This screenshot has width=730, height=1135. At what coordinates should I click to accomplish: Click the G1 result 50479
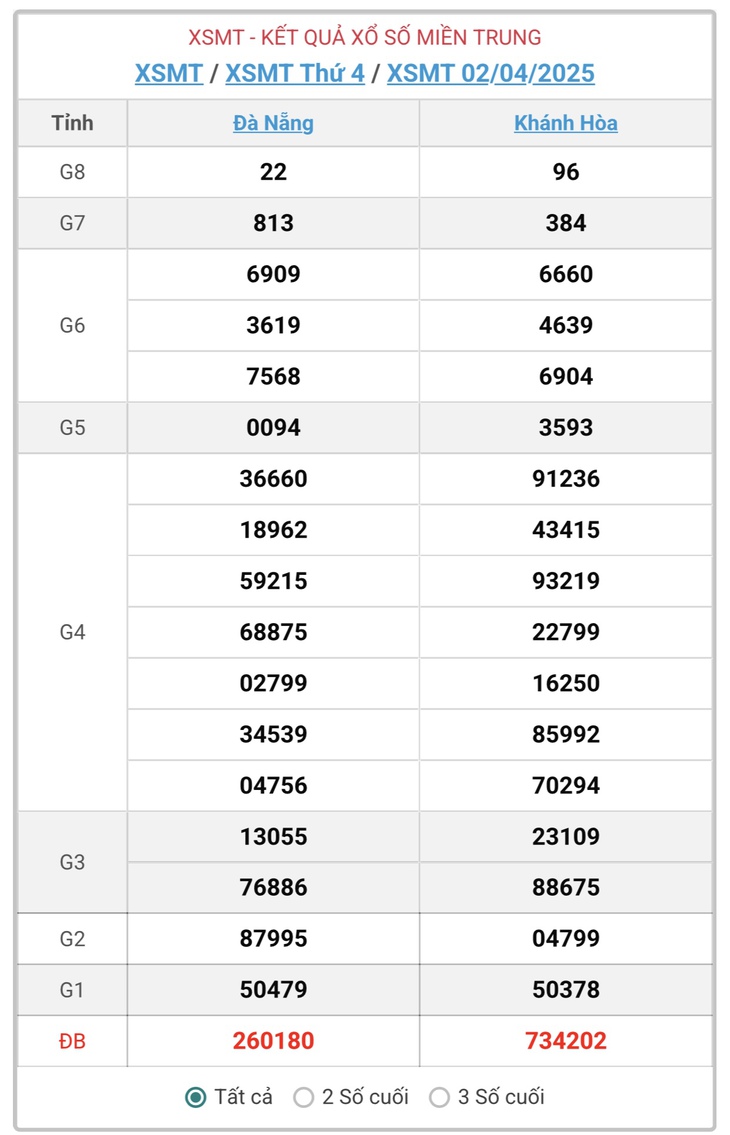point(273,990)
